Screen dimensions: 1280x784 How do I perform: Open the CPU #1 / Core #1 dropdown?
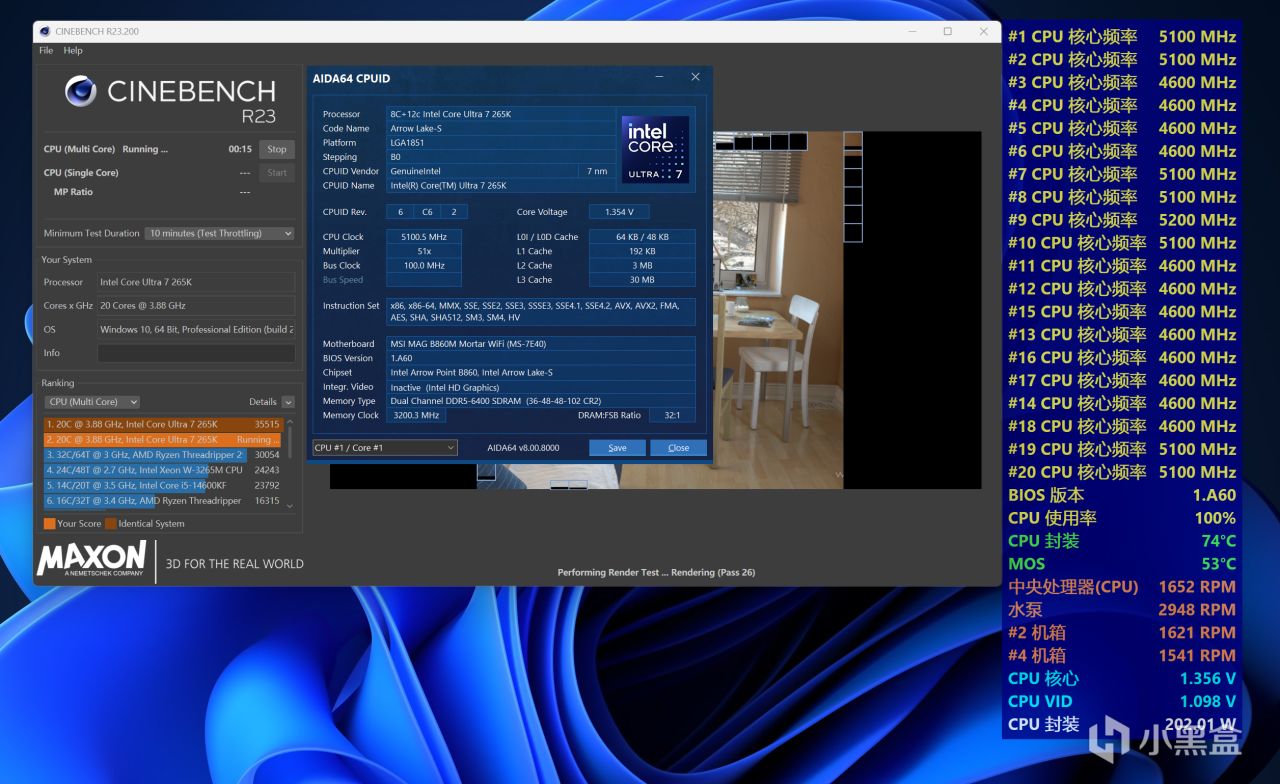click(x=385, y=448)
